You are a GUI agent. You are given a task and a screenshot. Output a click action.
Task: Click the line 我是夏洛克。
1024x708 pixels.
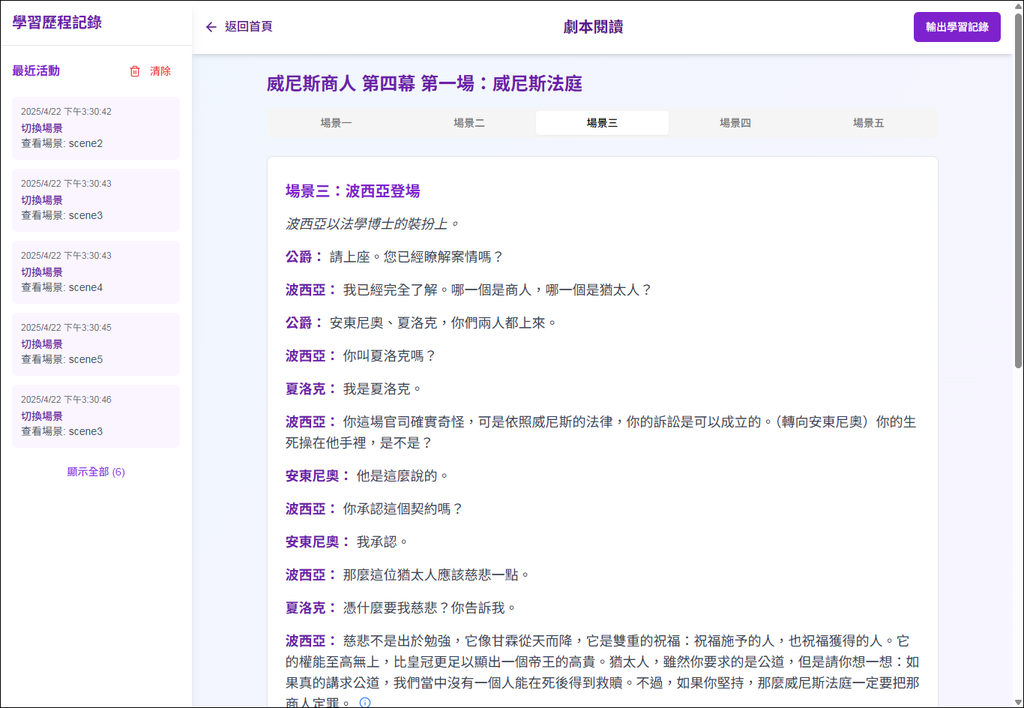383,389
